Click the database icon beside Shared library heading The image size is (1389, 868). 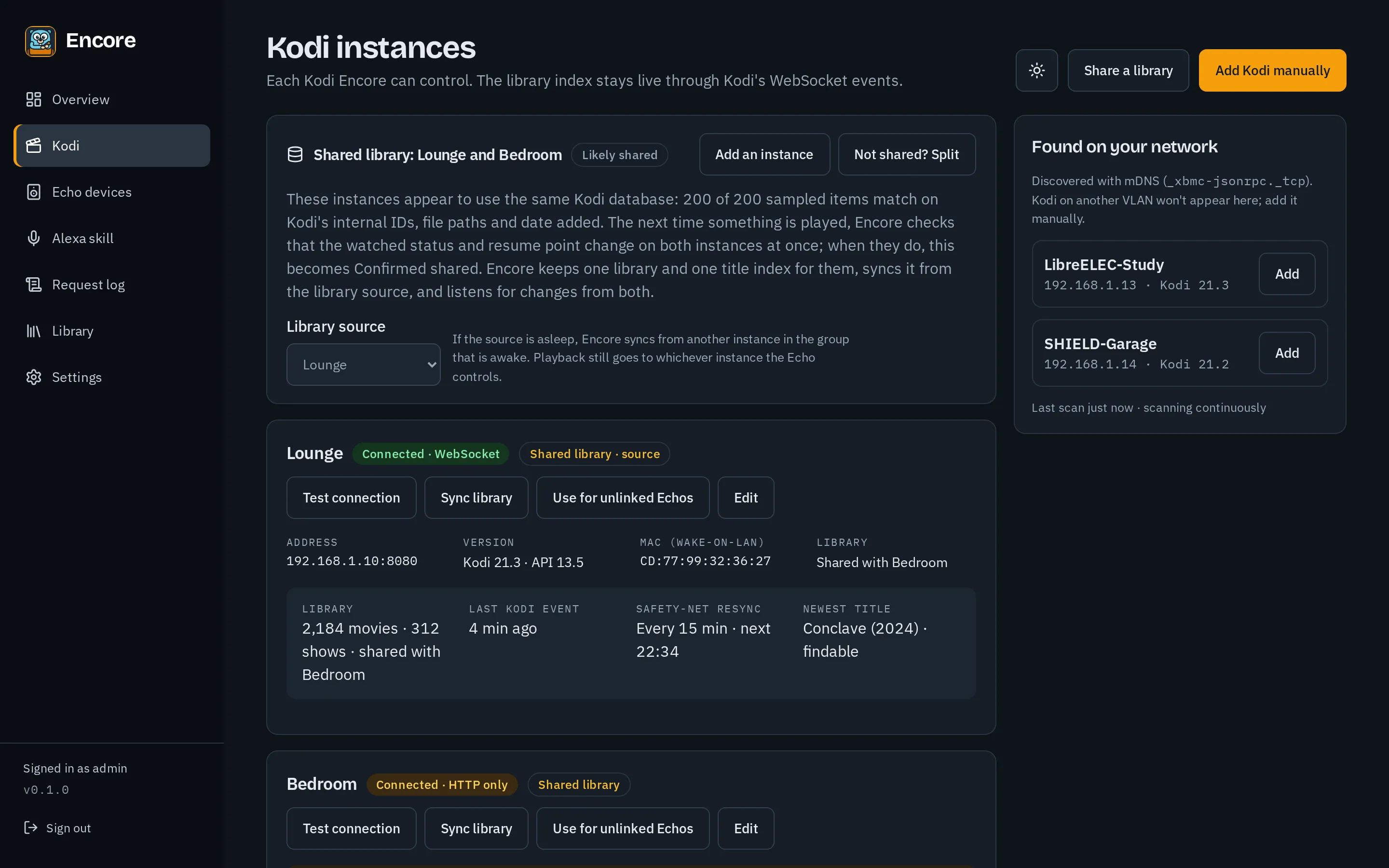point(295,154)
